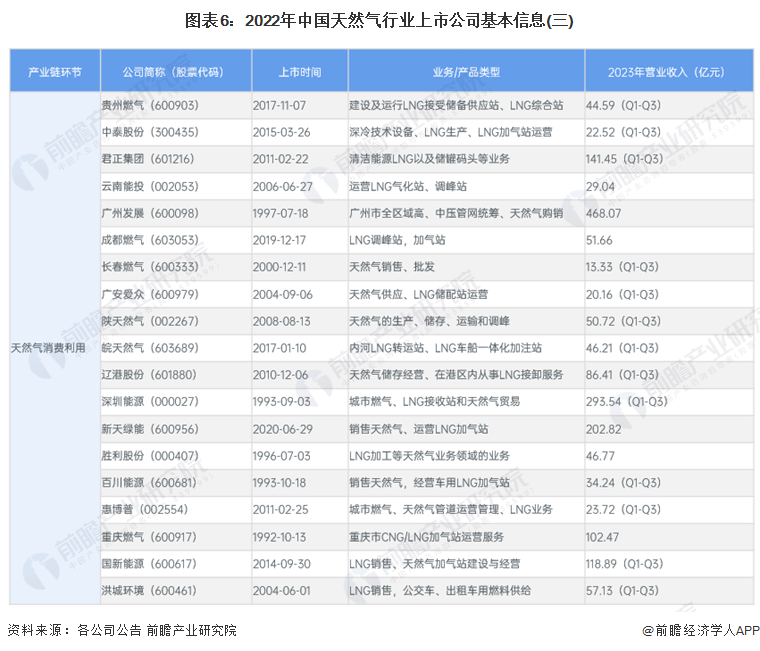
Task: Click business cell 内河LNG转运站
Action: pyautogui.click(x=445, y=348)
